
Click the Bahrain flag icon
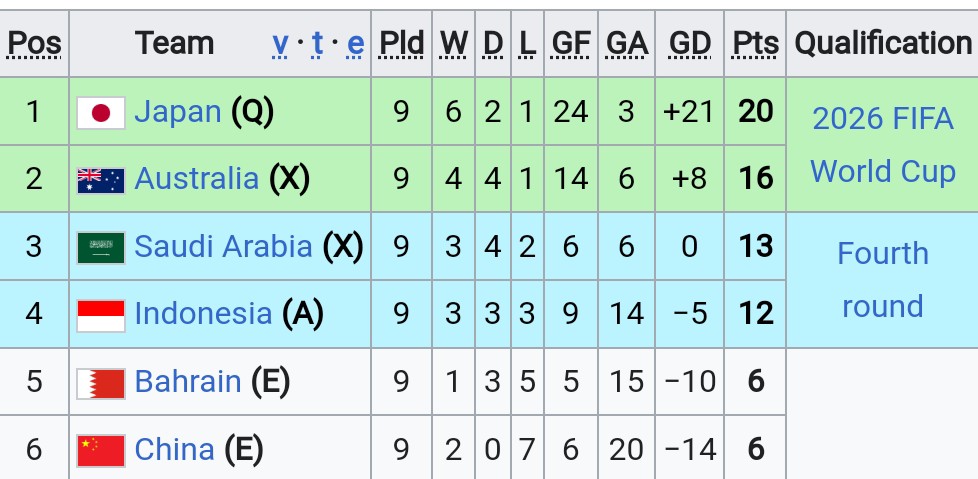click(101, 383)
